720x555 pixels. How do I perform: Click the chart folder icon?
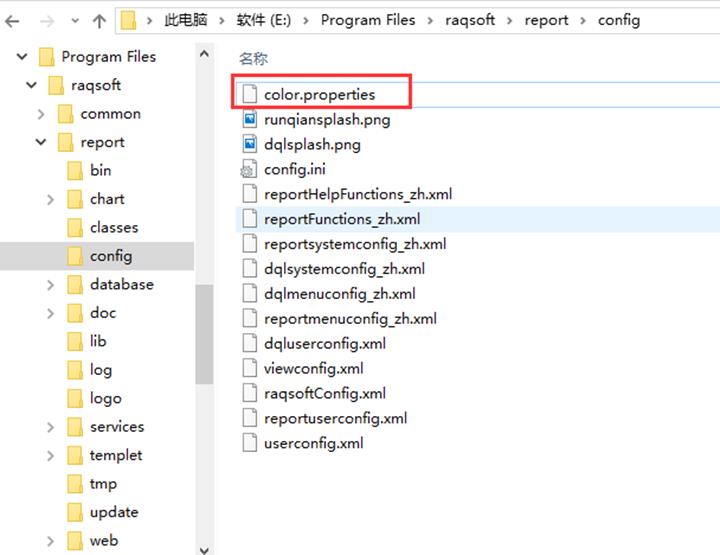tap(75, 199)
